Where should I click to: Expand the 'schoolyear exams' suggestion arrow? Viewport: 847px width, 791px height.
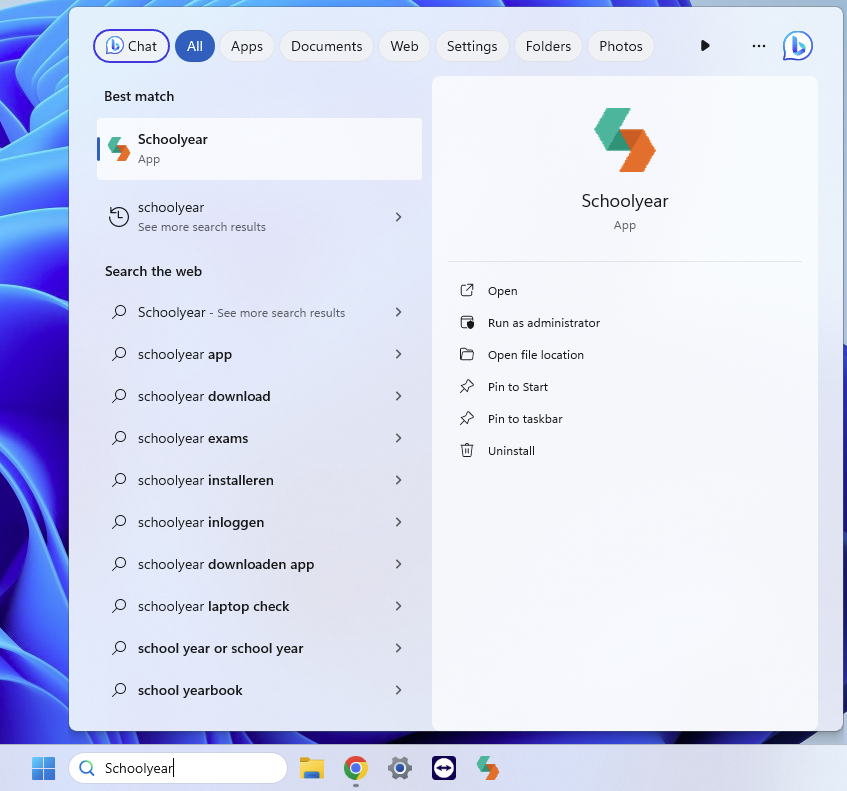(398, 438)
